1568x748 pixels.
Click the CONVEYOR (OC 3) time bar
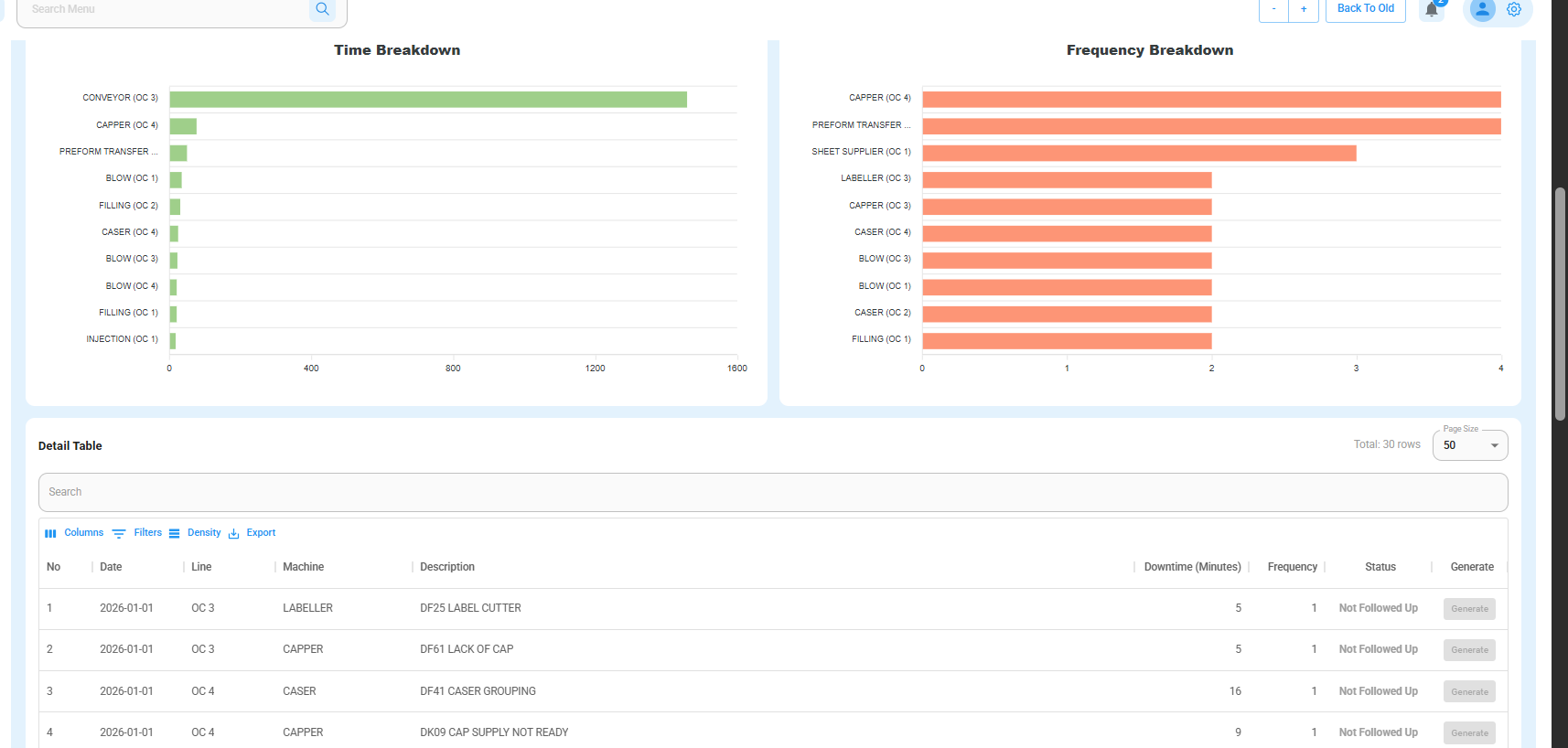click(428, 99)
